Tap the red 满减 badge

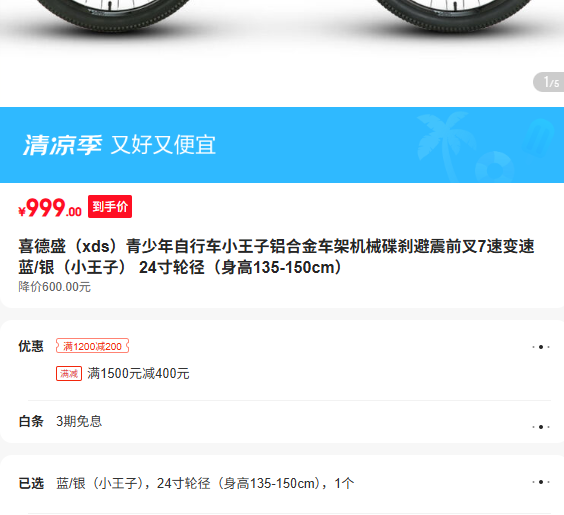click(69, 374)
